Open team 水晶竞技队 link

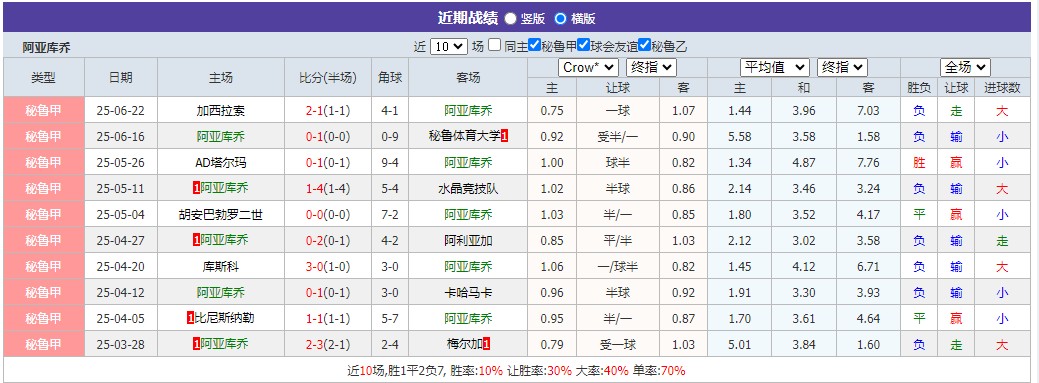coord(468,188)
